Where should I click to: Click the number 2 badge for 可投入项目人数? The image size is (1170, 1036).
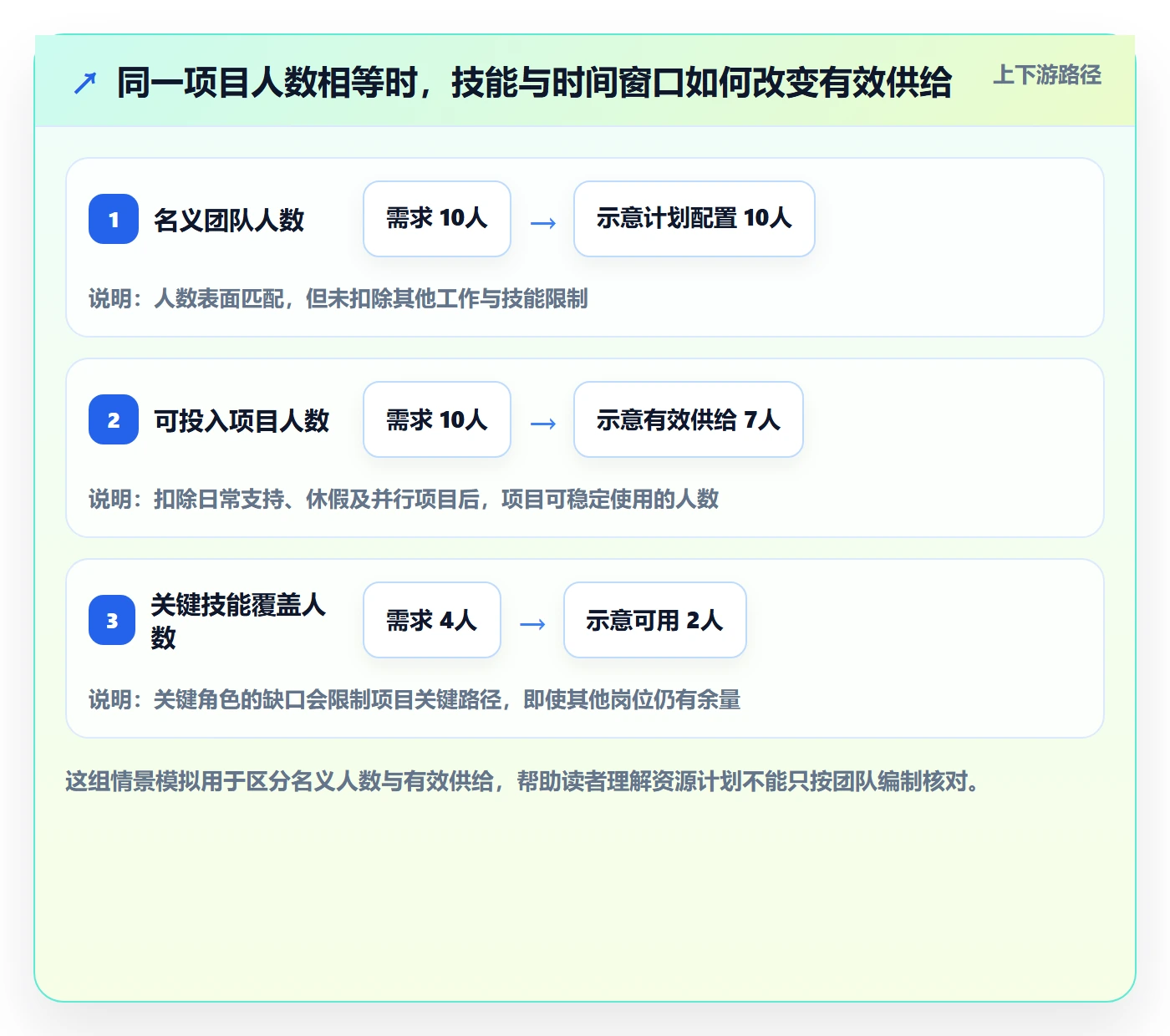[114, 419]
